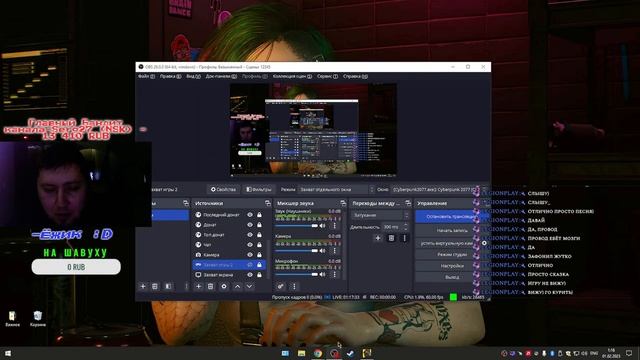Toggle visibility of Захват экрана source

click(250, 275)
